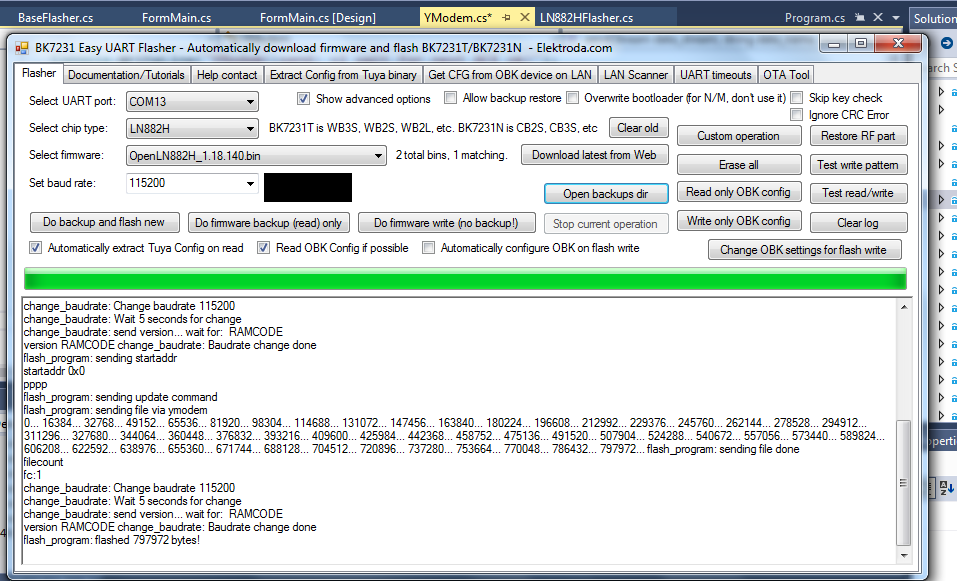Switch to LN882HFlasher.cs tab in Visual Studio
This screenshot has width=957, height=581.
click(587, 18)
